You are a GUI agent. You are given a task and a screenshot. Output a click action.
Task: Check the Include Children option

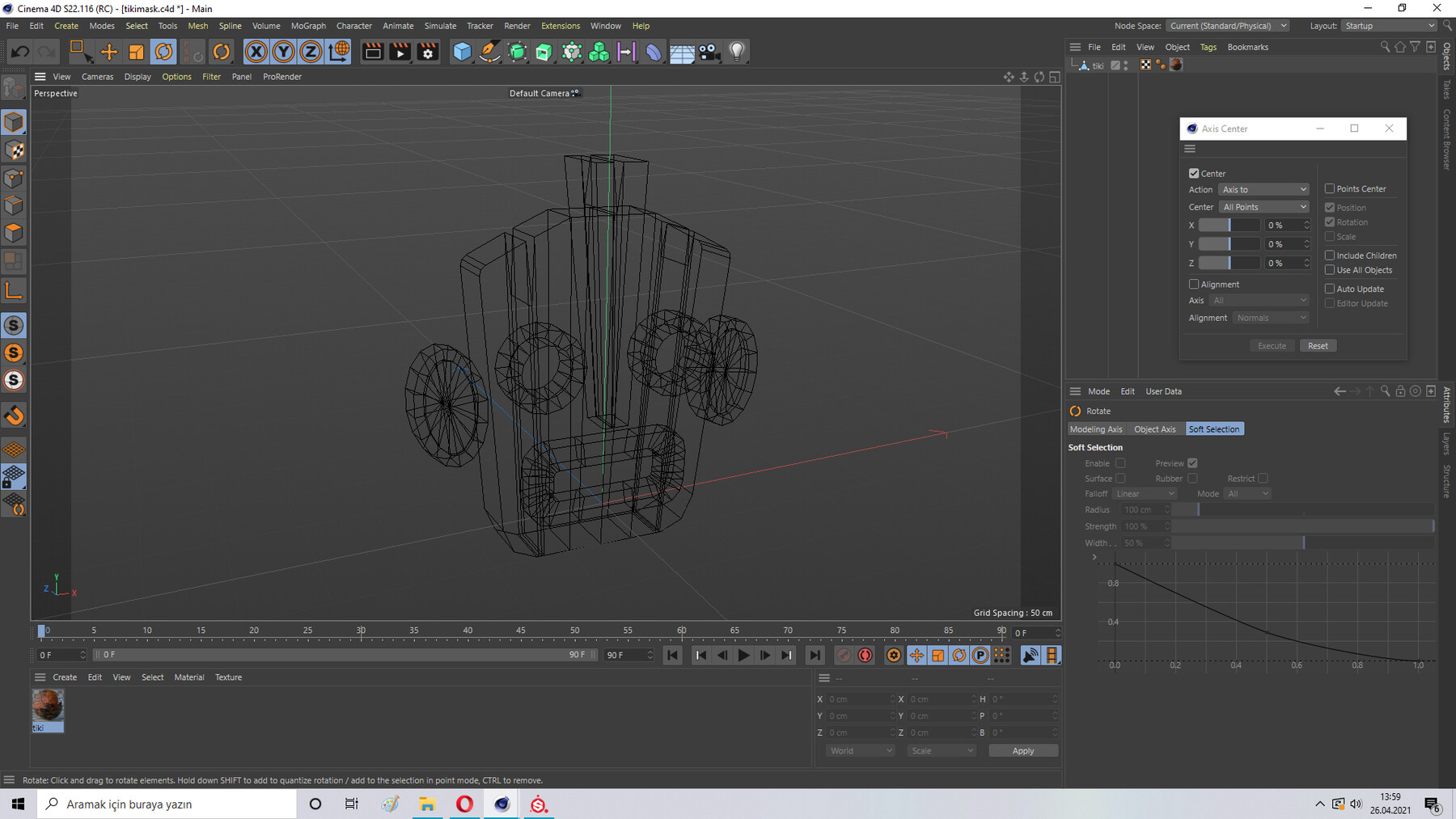(1330, 255)
